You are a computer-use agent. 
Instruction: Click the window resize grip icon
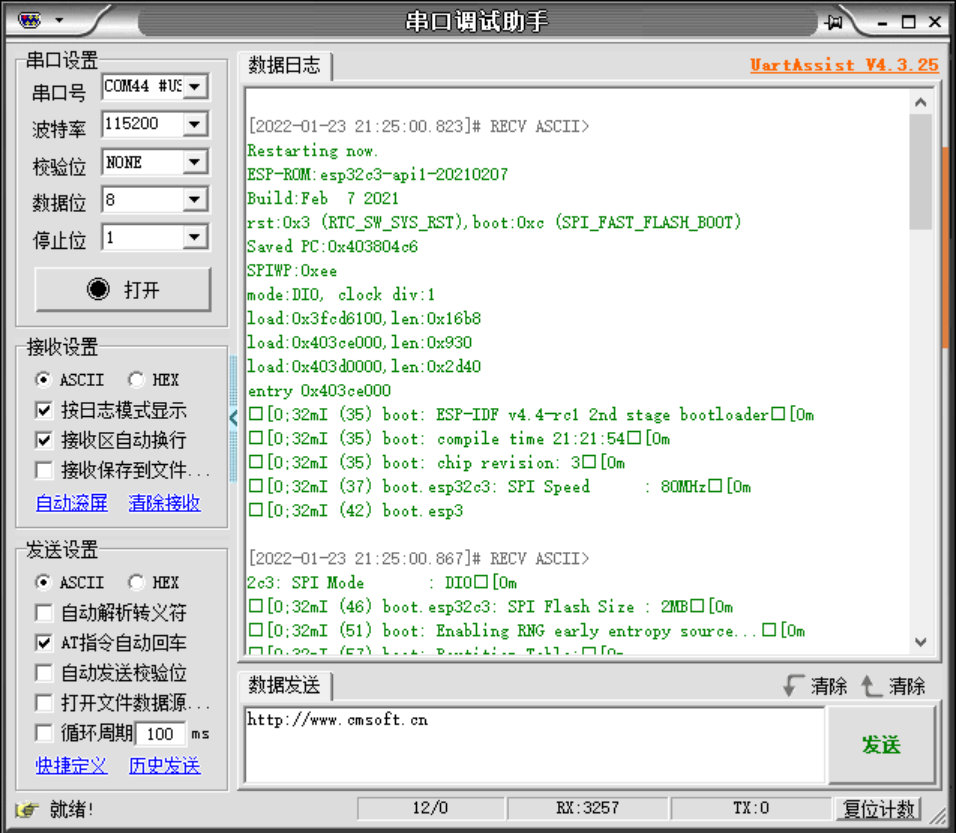pyautogui.click(x=938, y=815)
